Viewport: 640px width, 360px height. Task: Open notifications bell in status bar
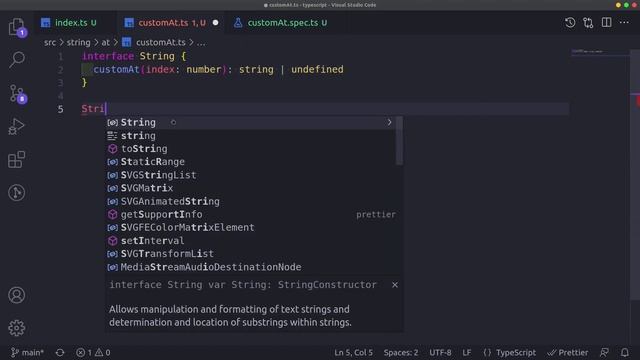pos(624,352)
